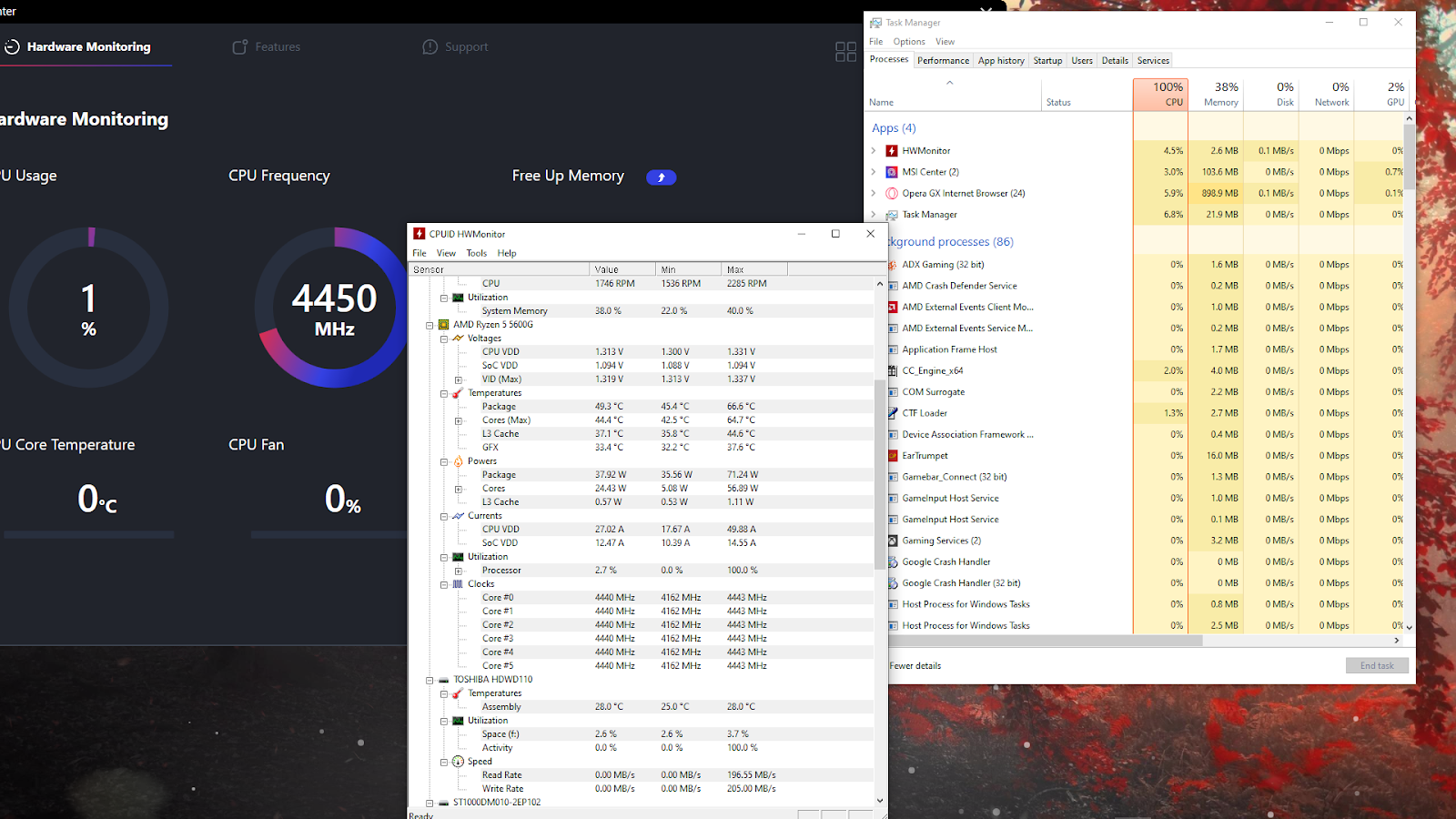Open the File menu in HWMonitor

420,253
